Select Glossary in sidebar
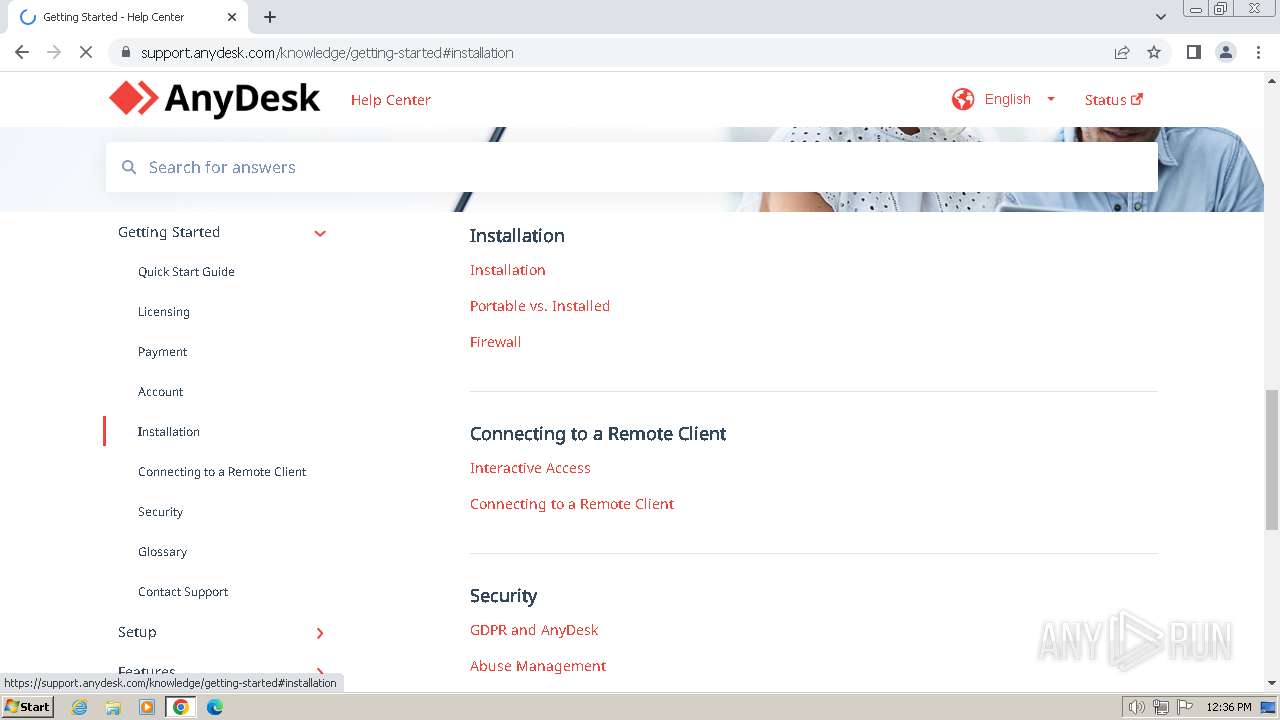The width and height of the screenshot is (1280, 720). 163,552
